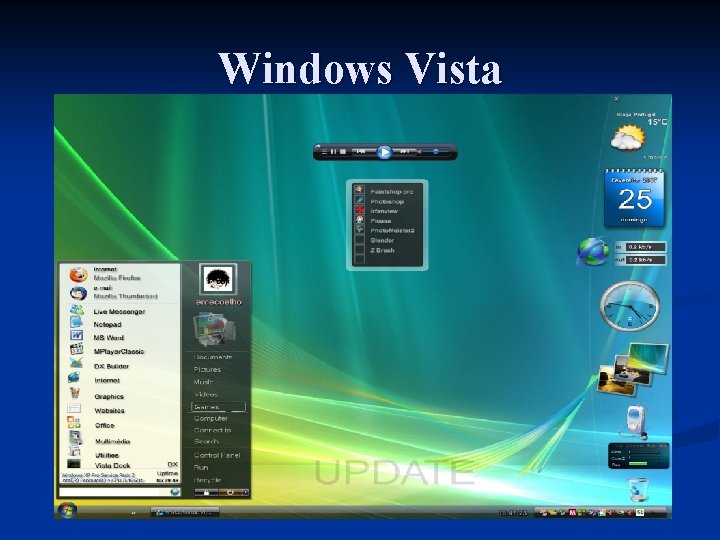720x540 pixels.
Task: Click the red M tray icon
Action: [572, 512]
